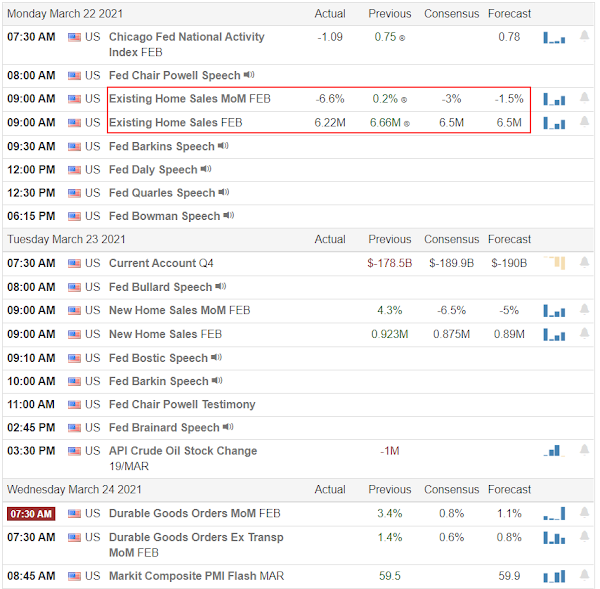Screen dimensions: 600x589
Task: Click the Tuesday March 23 2021 date header
Action: [66, 239]
